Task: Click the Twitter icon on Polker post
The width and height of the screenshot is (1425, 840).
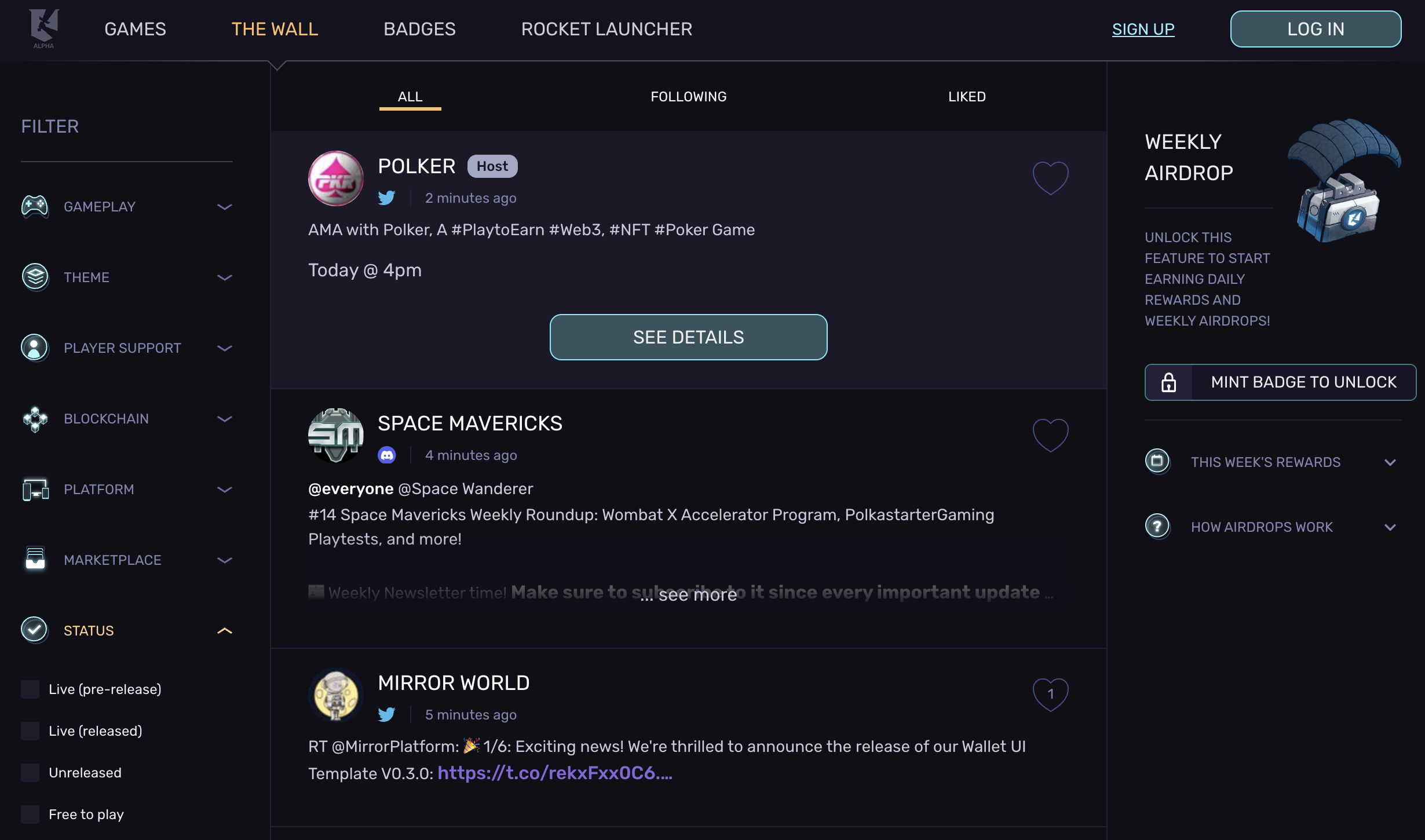Action: (x=386, y=198)
